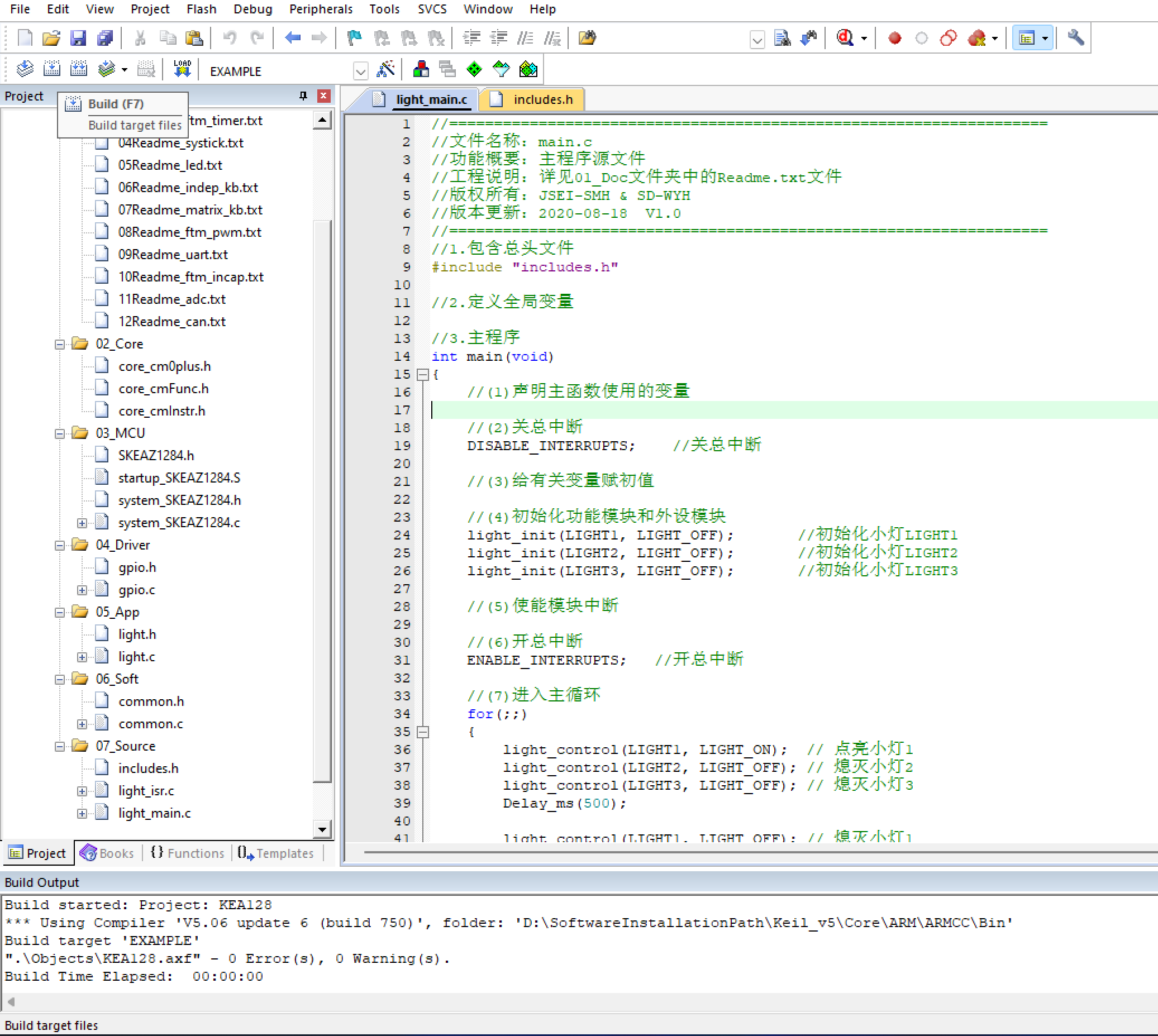Image resolution: width=1158 pixels, height=1036 pixels.
Task: Open Manage Run-Time Environment green diamond icon
Action: point(474,69)
